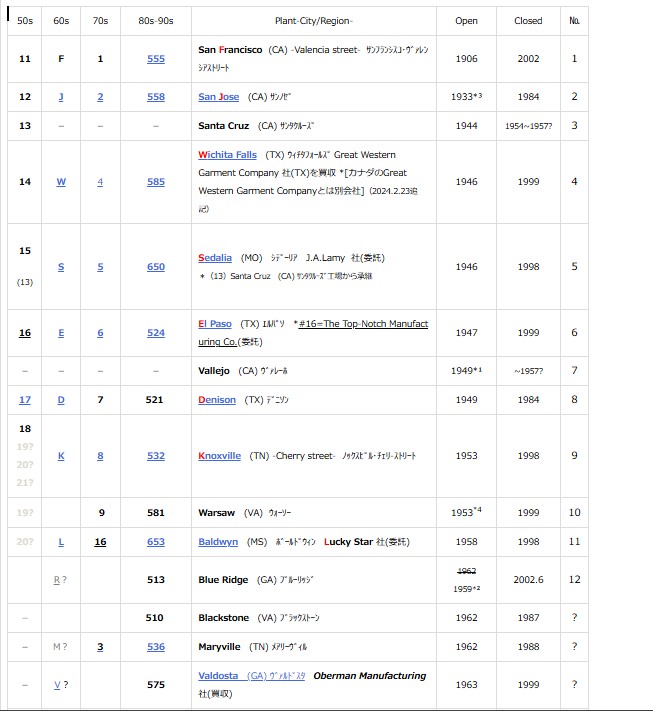Viewport: 653px width, 711px height.
Task: Select the Lucky Star text in Baldwyn row
Action: pyautogui.click(x=348, y=542)
